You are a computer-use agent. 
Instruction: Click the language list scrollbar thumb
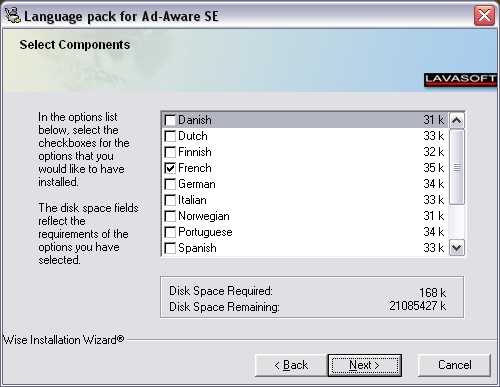click(x=457, y=167)
